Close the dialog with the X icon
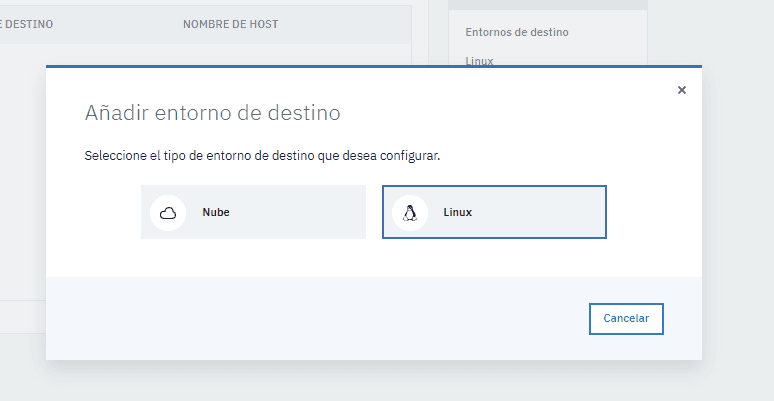This screenshot has width=774, height=401. (x=682, y=90)
